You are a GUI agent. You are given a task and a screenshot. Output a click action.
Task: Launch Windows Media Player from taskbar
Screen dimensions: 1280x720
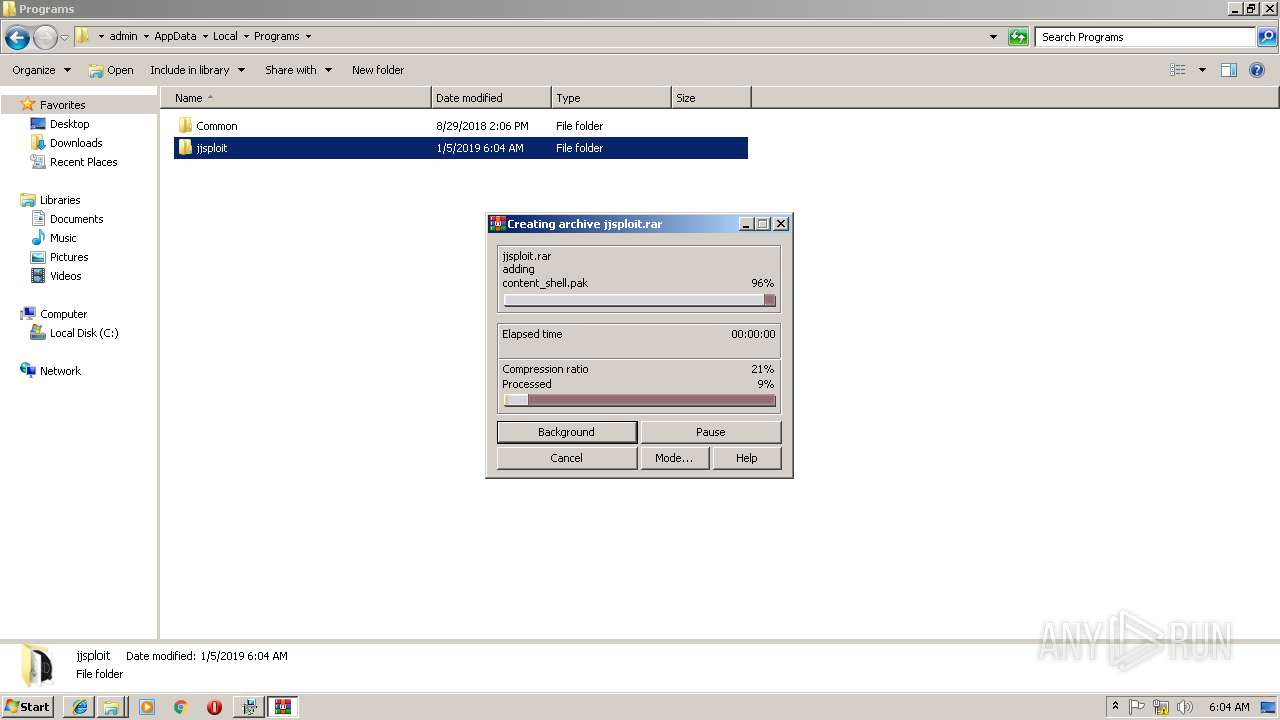click(x=147, y=707)
